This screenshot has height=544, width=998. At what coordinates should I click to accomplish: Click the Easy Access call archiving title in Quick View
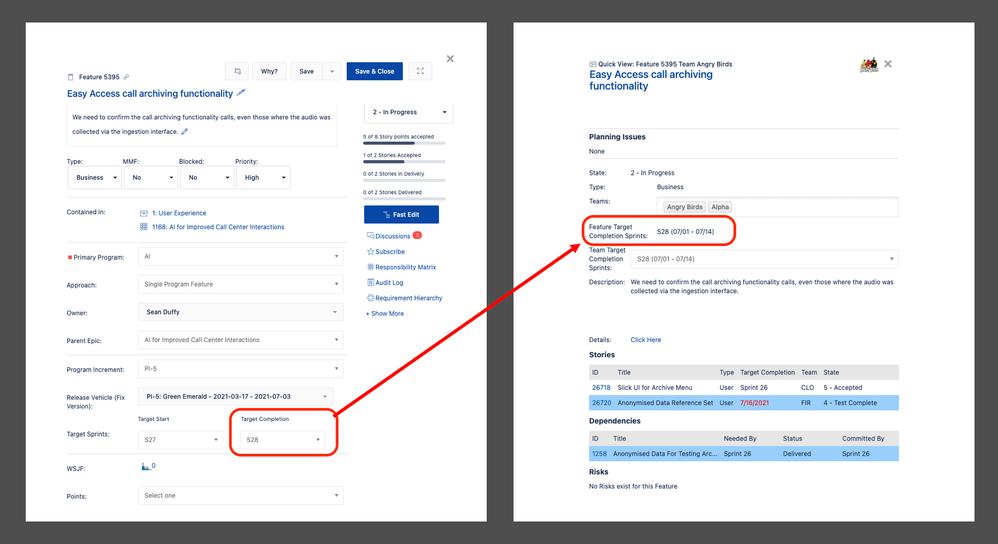[x=650, y=80]
